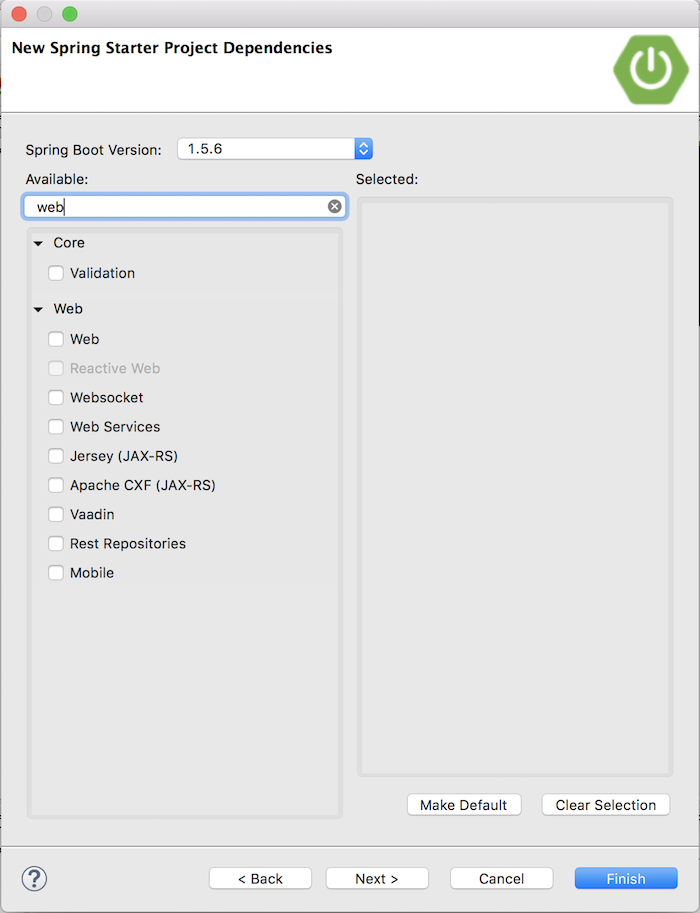Open the Spring Boot Version dropdown
700x913 pixels.
click(275, 148)
